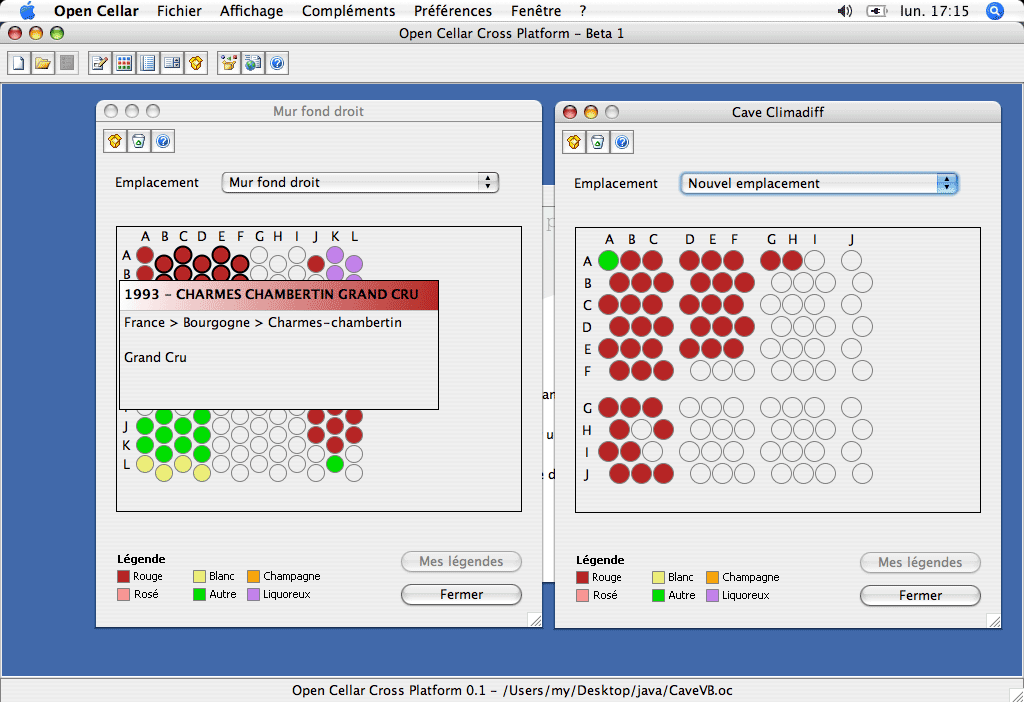Click the text France > Bourgogne > Charmes-chambertin
This screenshot has height=702, width=1024.
coord(263,323)
